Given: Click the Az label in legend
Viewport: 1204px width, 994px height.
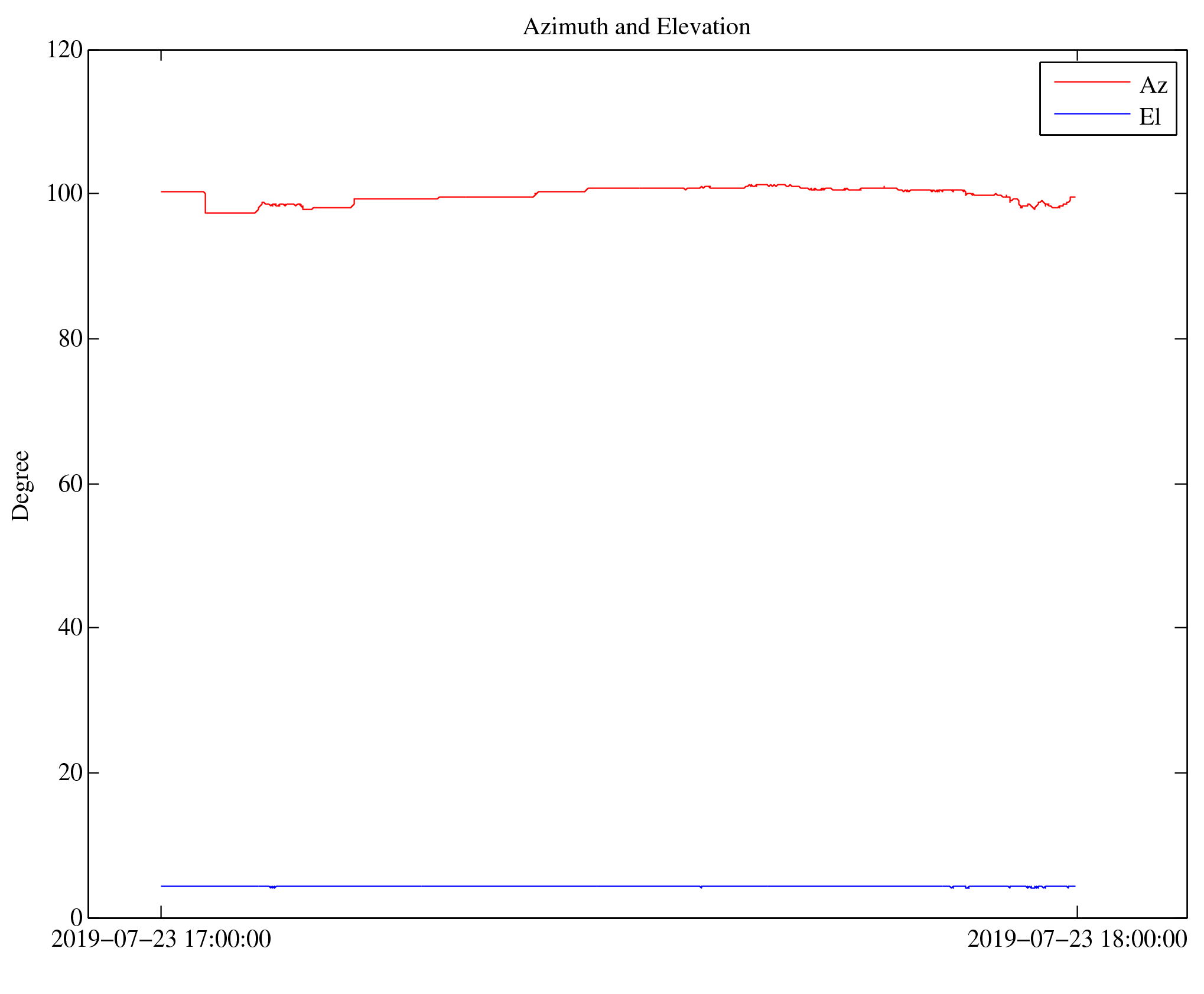Looking at the screenshot, I should pyautogui.click(x=1153, y=86).
